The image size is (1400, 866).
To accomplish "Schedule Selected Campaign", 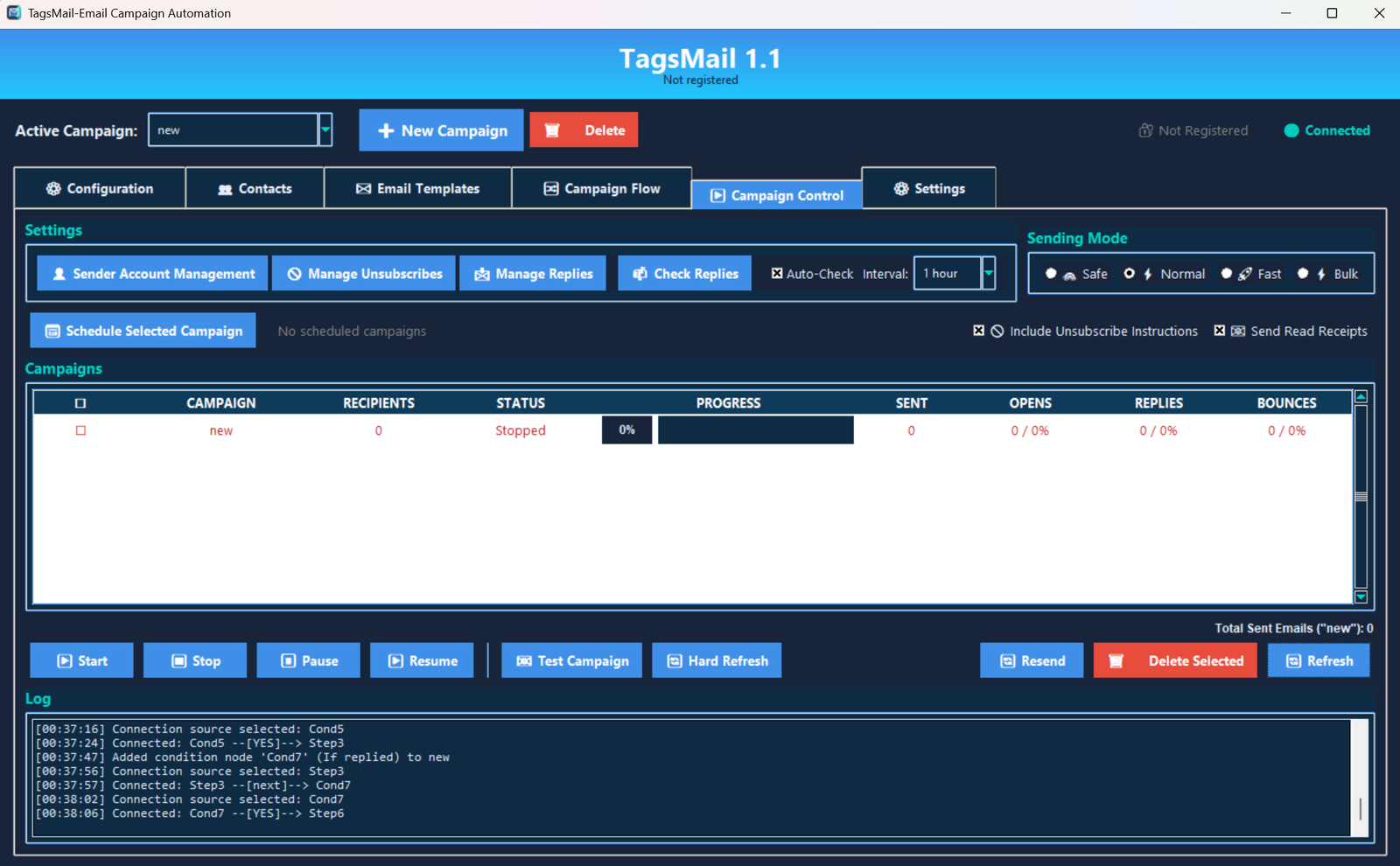I will point(142,331).
